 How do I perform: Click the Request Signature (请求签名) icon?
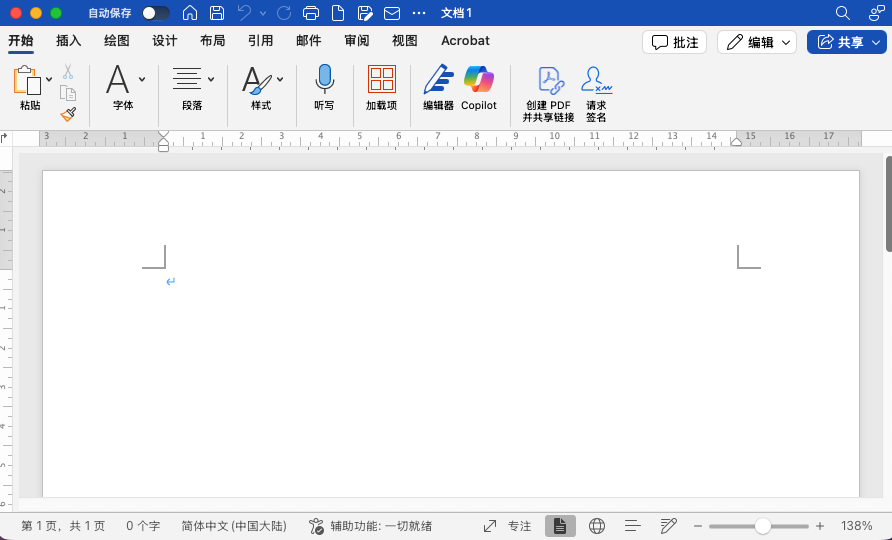[x=596, y=80]
